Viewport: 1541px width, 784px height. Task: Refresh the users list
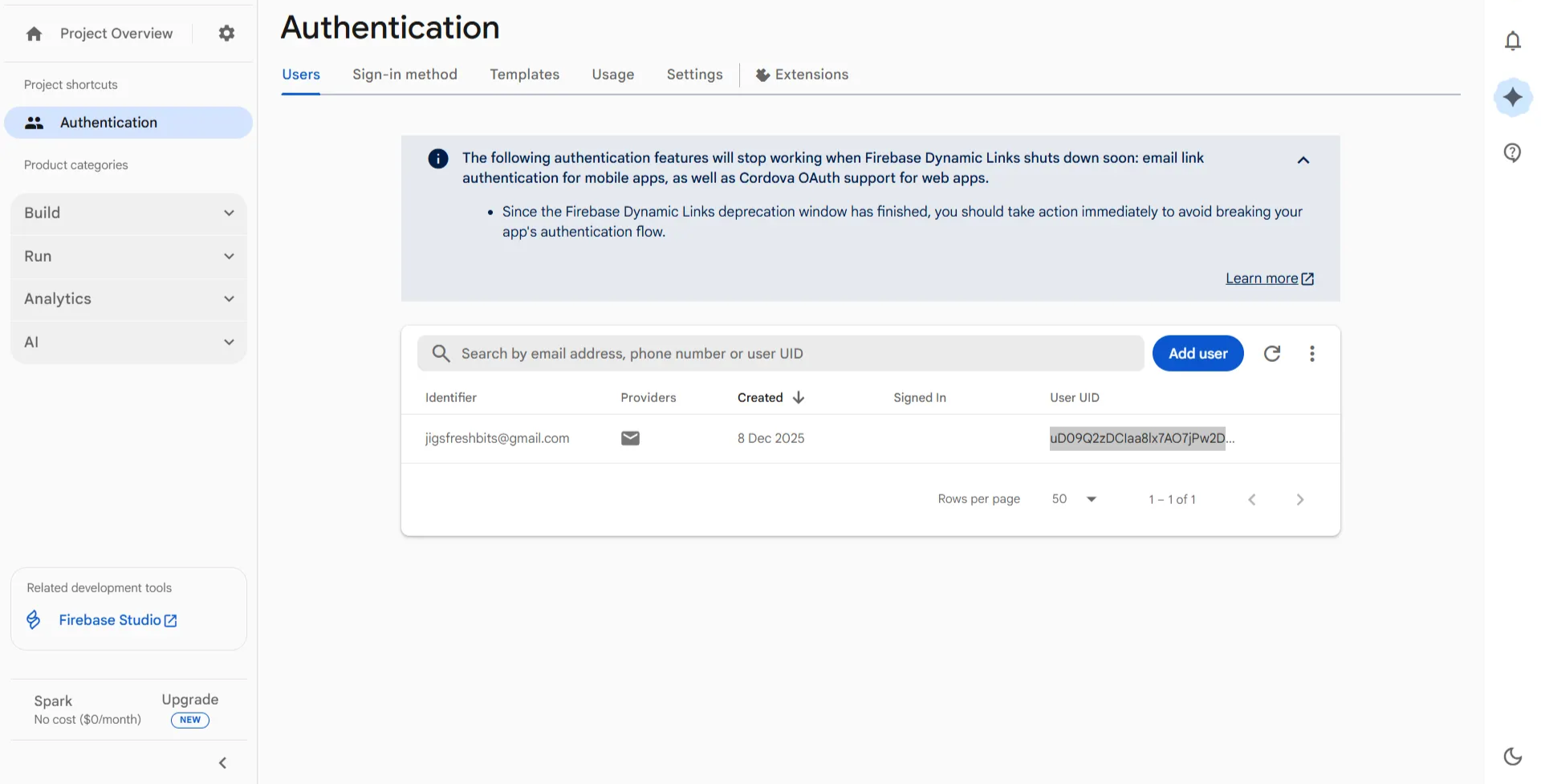1272,354
